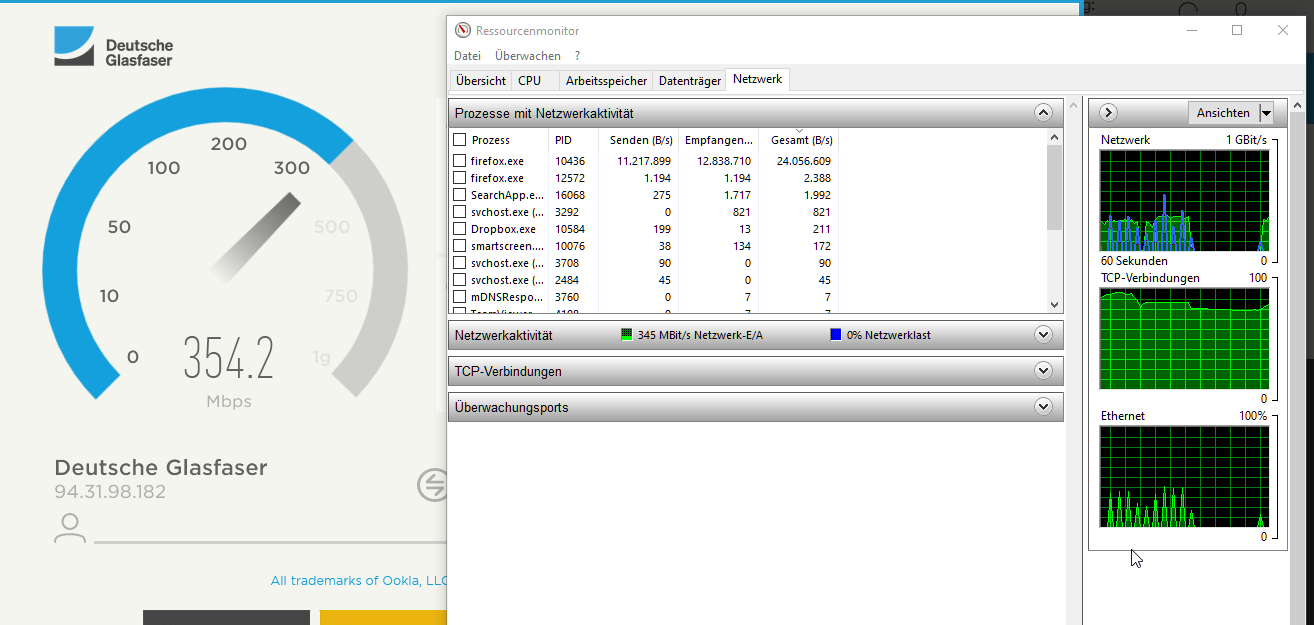Open the Datei menu
The image size is (1314, 625).
(x=467, y=56)
